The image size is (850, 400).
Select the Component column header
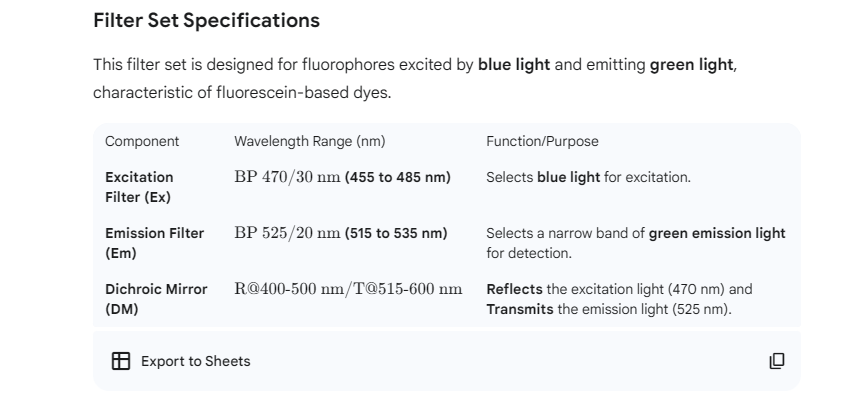tap(142, 142)
